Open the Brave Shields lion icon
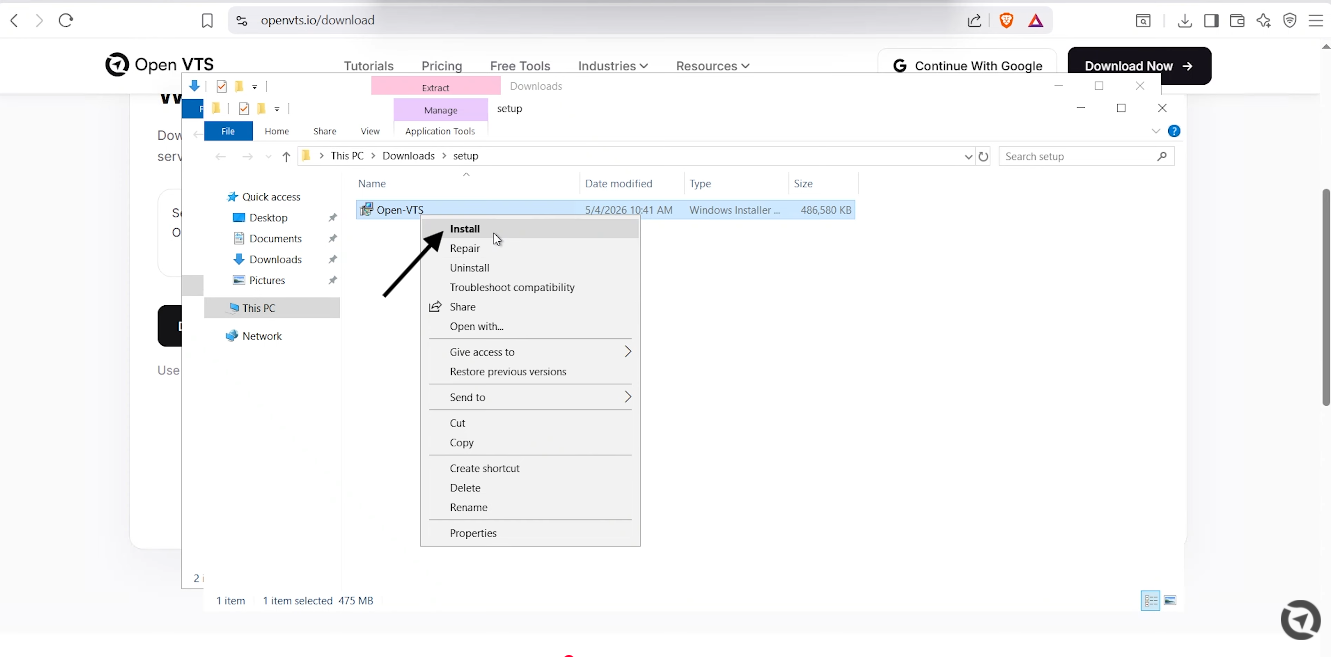1331x657 pixels. [x=1006, y=20]
